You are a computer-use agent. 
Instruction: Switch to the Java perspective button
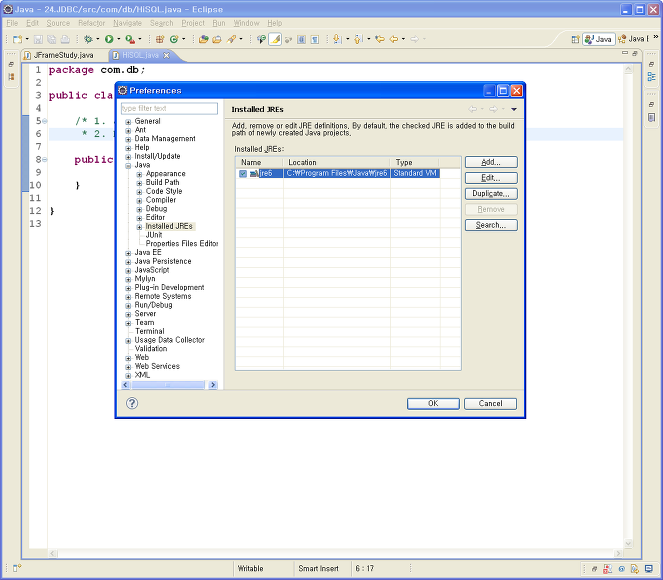pos(598,39)
